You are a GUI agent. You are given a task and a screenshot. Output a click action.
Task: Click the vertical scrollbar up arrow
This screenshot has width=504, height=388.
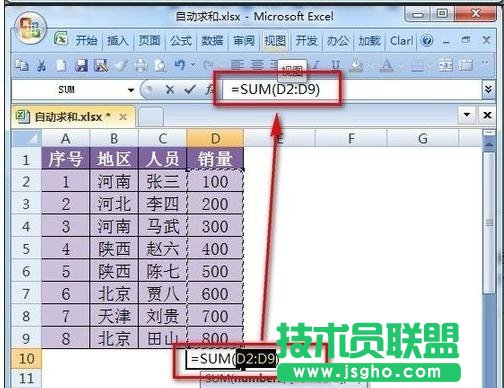(489, 144)
